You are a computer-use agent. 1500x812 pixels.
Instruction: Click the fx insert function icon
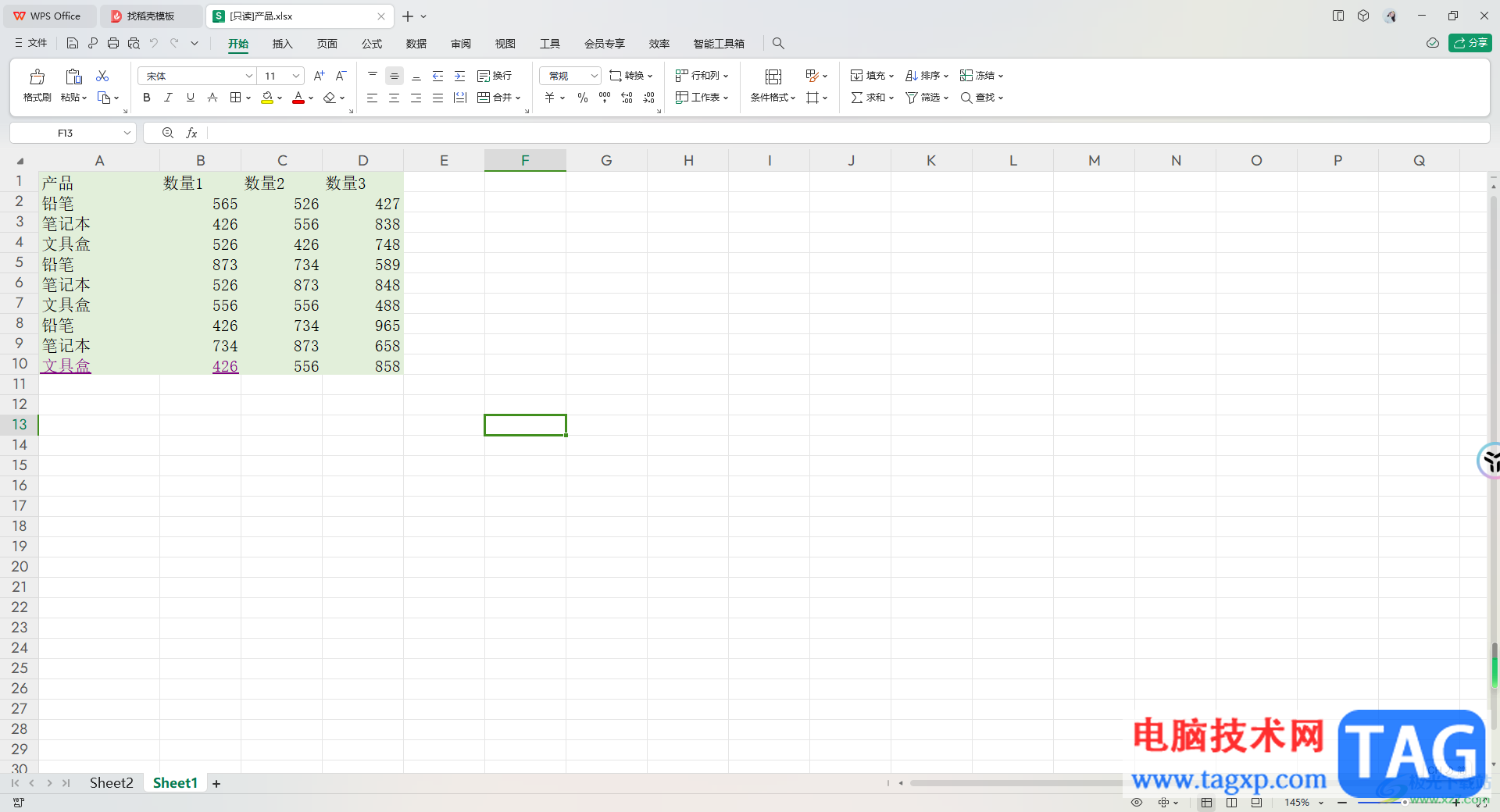tap(191, 134)
